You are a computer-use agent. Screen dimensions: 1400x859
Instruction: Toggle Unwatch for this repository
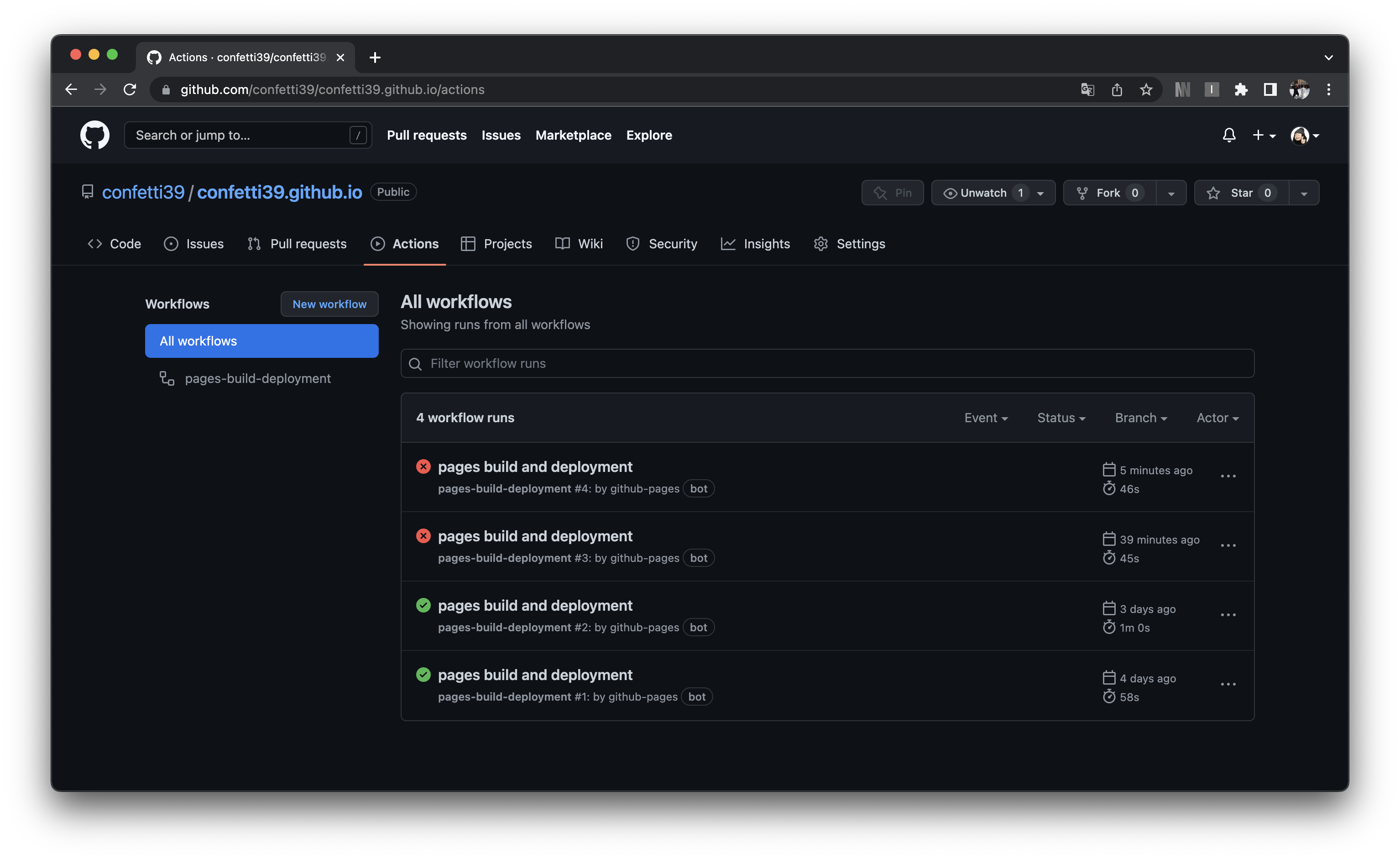pos(983,193)
